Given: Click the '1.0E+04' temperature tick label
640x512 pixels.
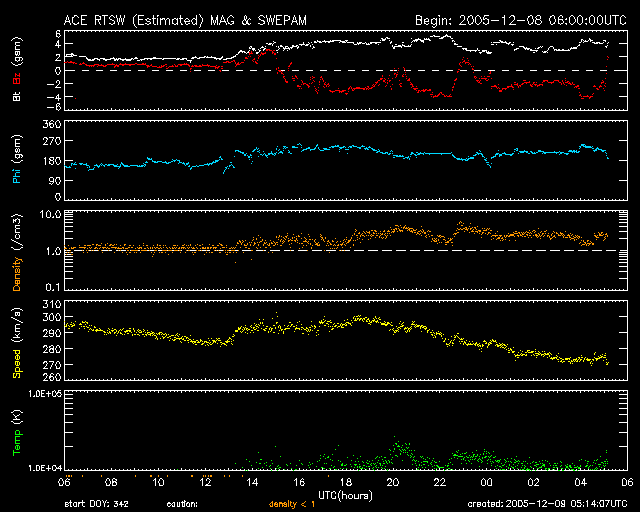Looking at the screenshot, I should (45, 468).
